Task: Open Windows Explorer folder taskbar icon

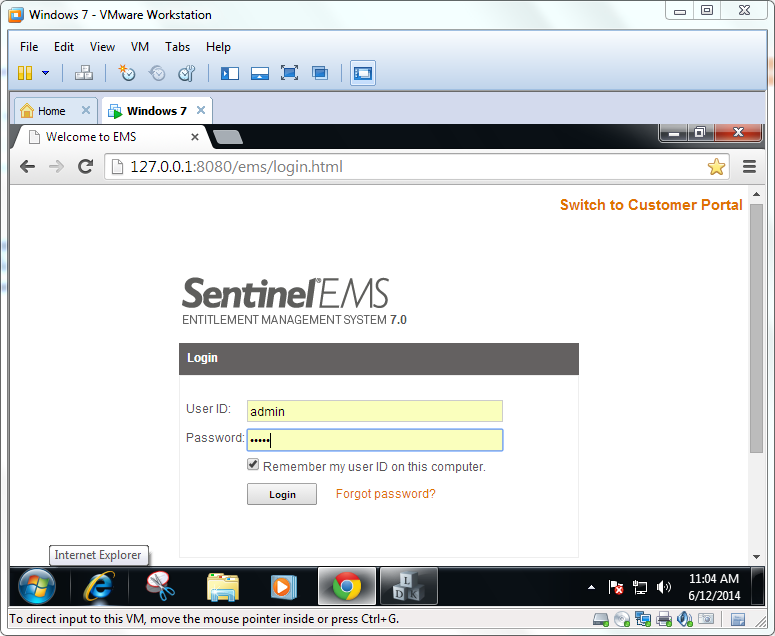Action: coord(223,587)
